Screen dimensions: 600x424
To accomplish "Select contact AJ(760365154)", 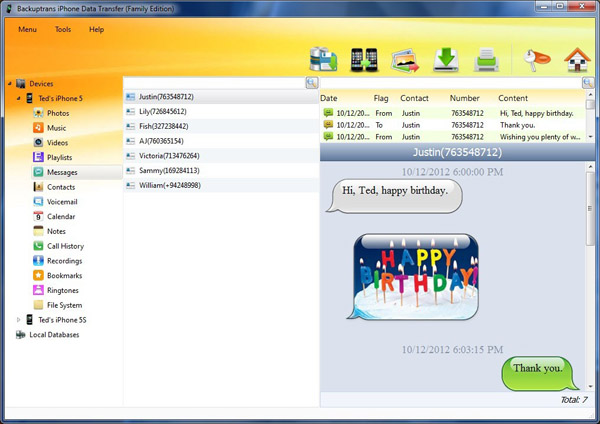I will (221, 141).
